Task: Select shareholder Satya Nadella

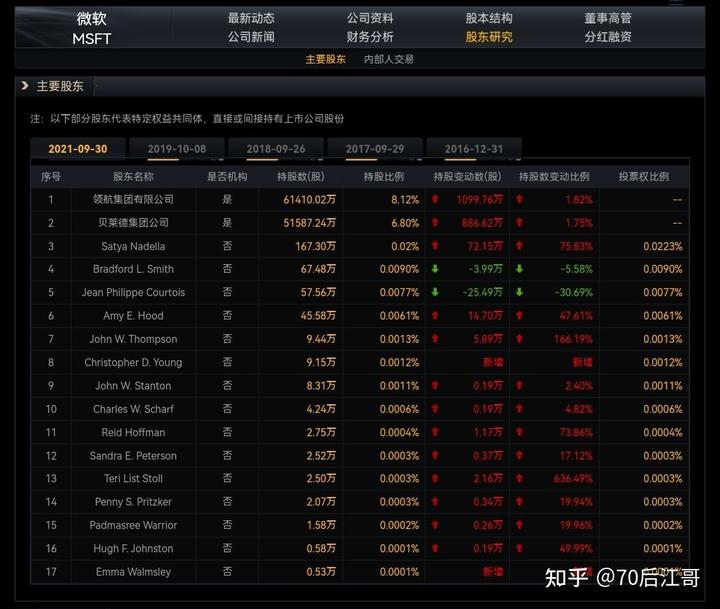Action: [133, 246]
